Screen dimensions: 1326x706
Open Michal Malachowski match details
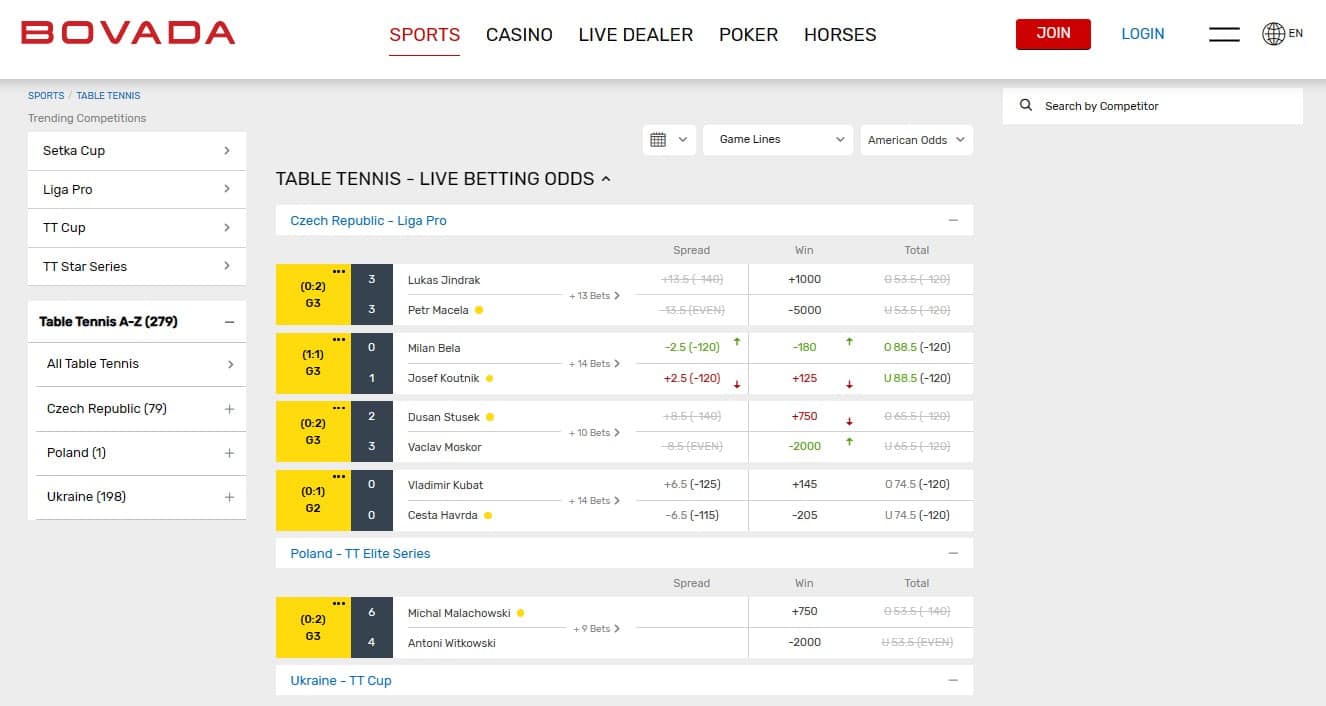(x=459, y=613)
